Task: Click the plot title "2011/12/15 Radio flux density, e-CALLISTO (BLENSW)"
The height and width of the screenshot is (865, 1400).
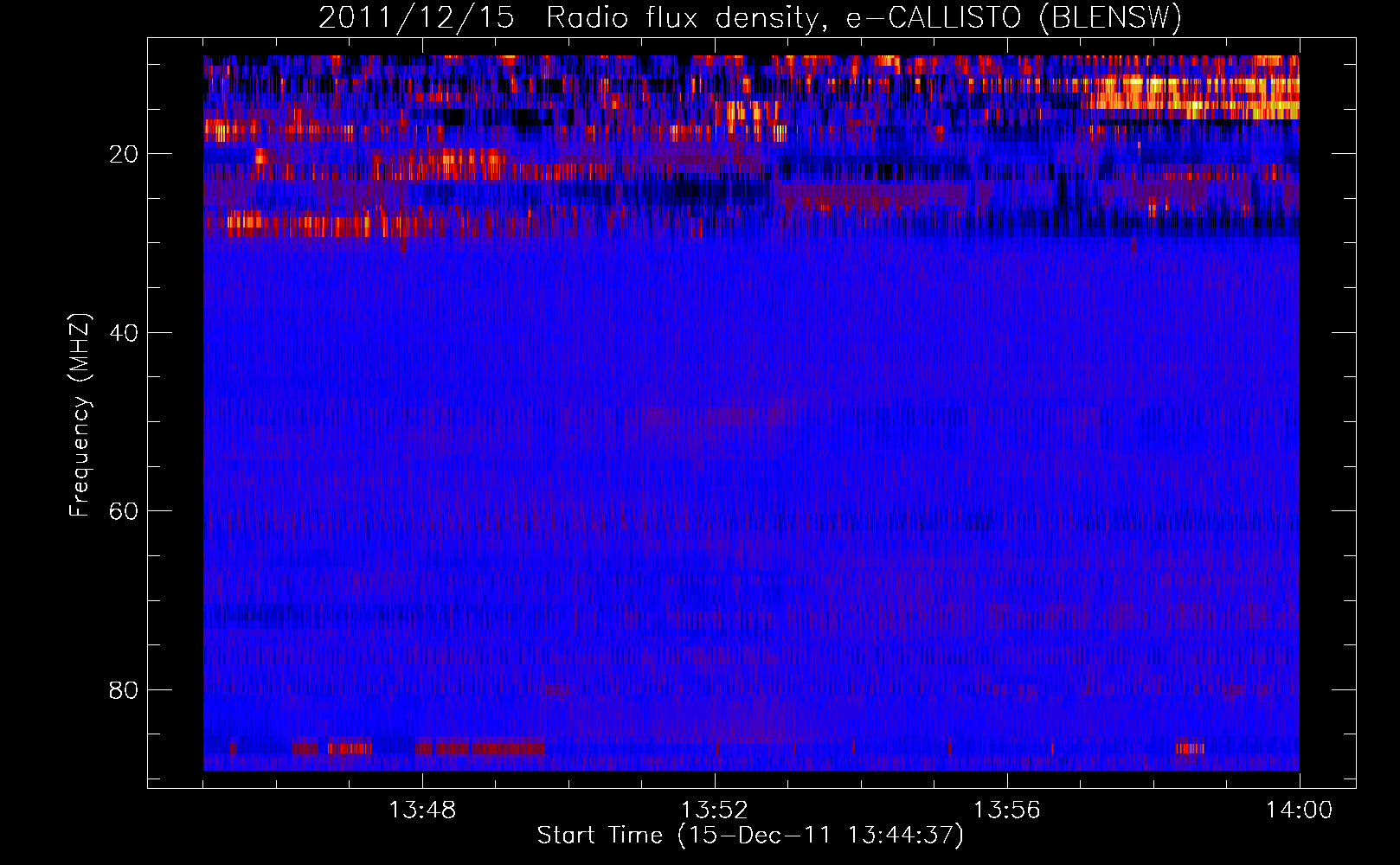Action: (x=750, y=17)
